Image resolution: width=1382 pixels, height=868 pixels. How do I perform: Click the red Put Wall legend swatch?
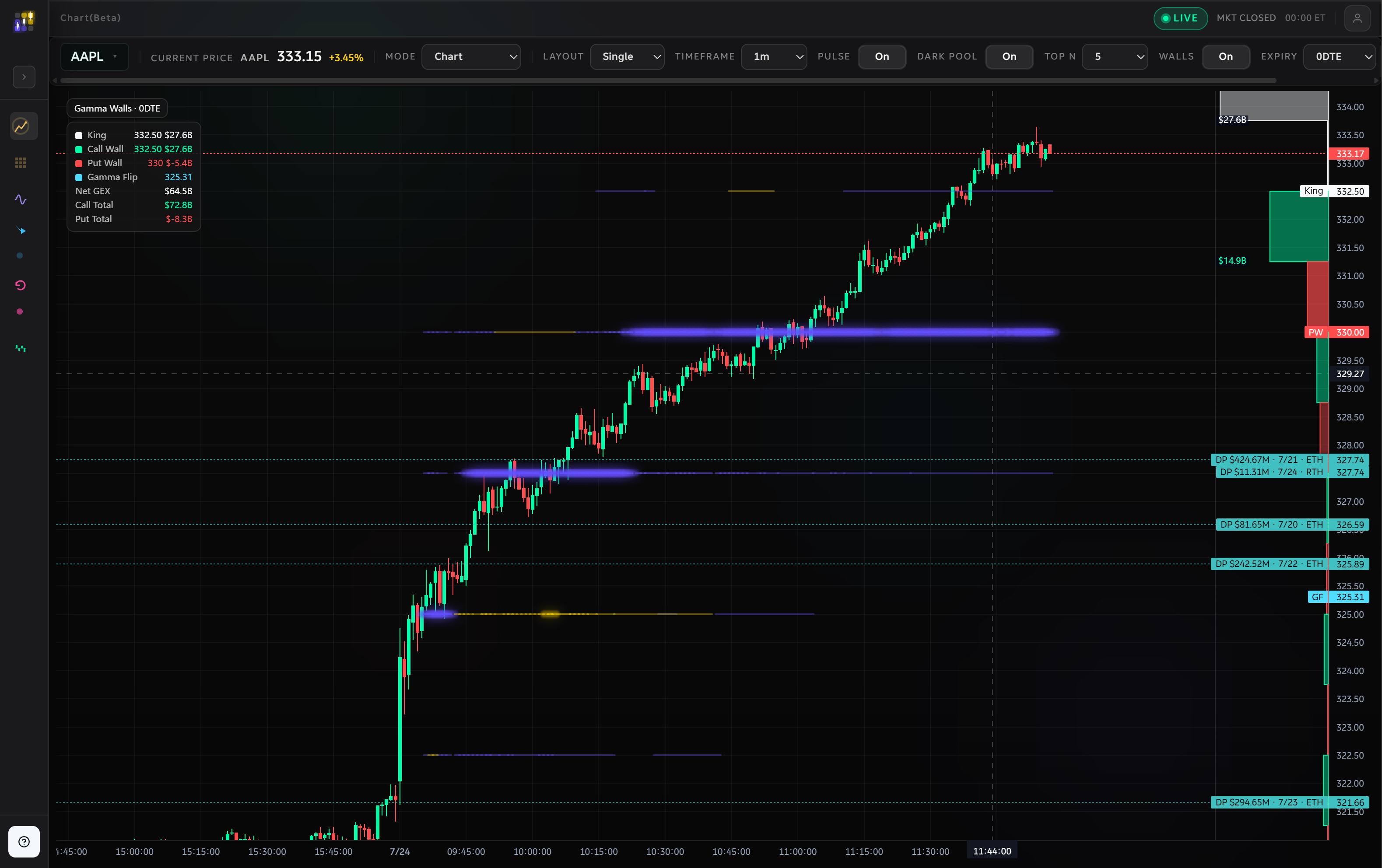79,164
